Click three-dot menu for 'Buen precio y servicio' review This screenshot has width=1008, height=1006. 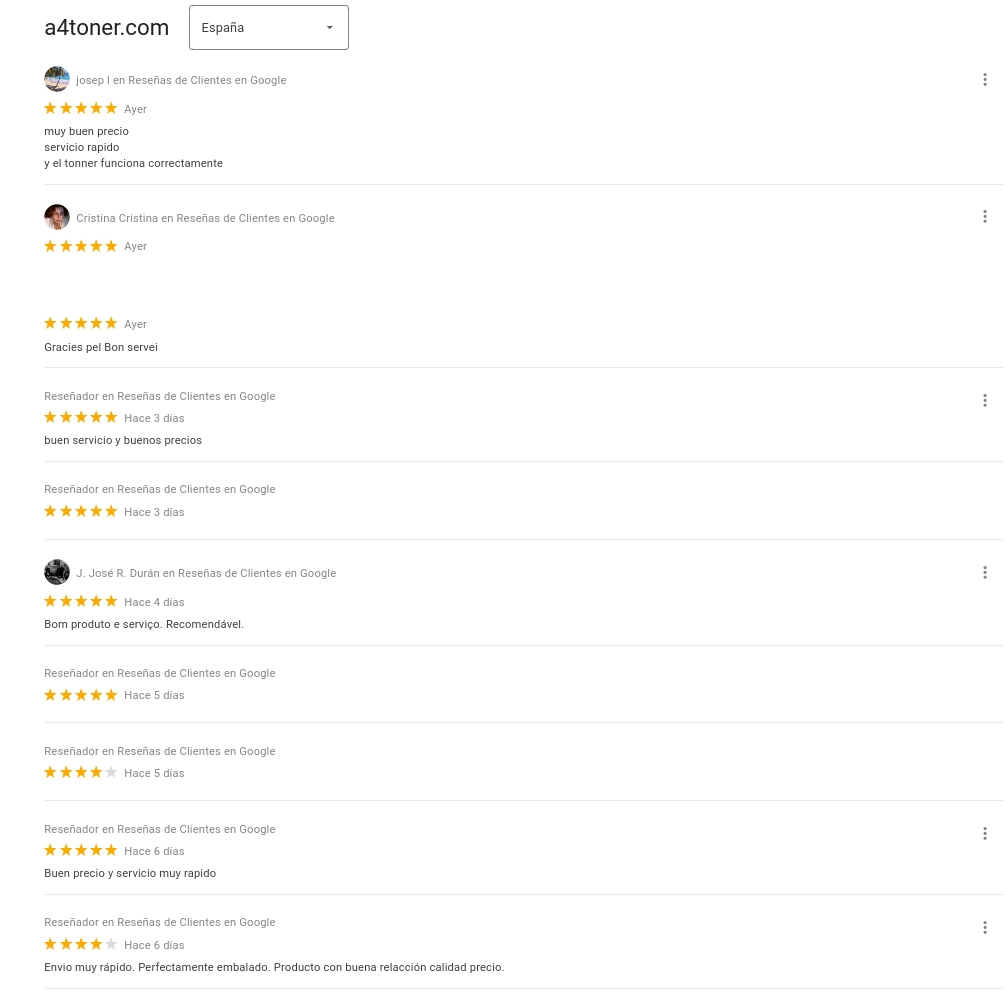coord(984,833)
